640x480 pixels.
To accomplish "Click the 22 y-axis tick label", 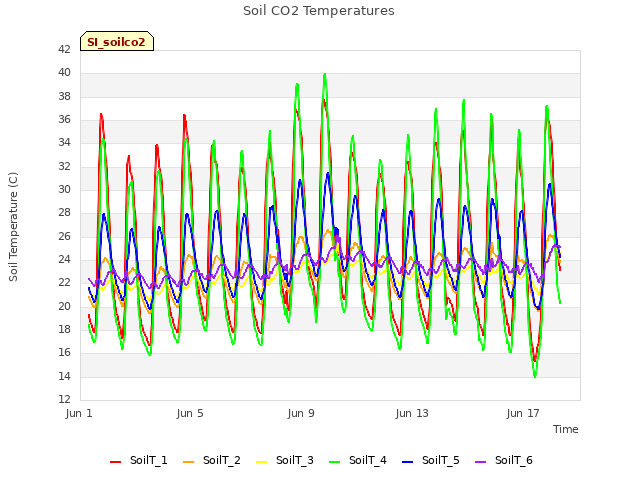I will tap(64, 282).
